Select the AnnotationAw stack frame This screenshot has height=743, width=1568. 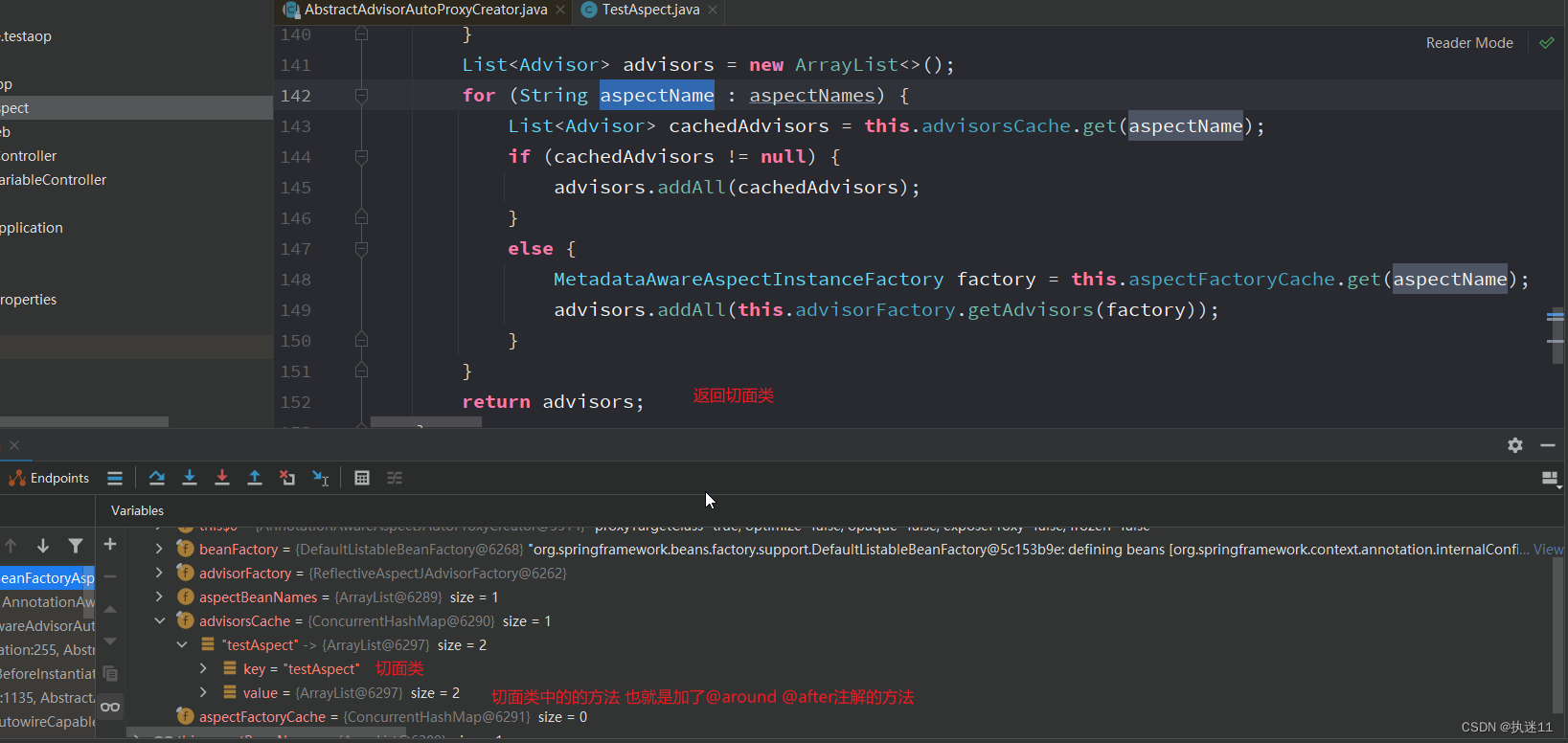click(x=47, y=601)
